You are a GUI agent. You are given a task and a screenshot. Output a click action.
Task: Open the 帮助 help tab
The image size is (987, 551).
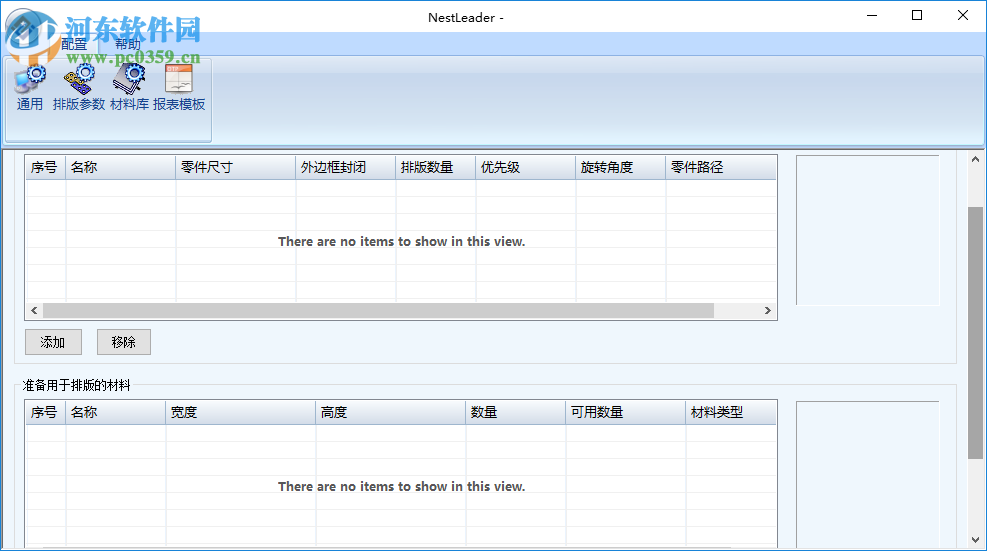[x=128, y=44]
